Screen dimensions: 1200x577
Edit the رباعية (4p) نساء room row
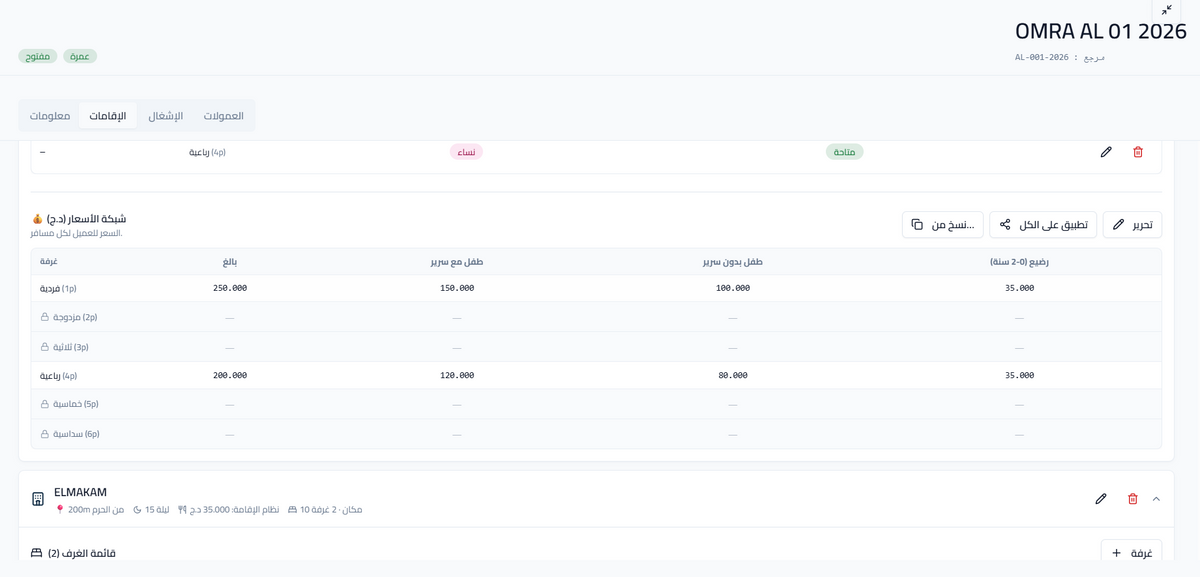[x=1106, y=152]
